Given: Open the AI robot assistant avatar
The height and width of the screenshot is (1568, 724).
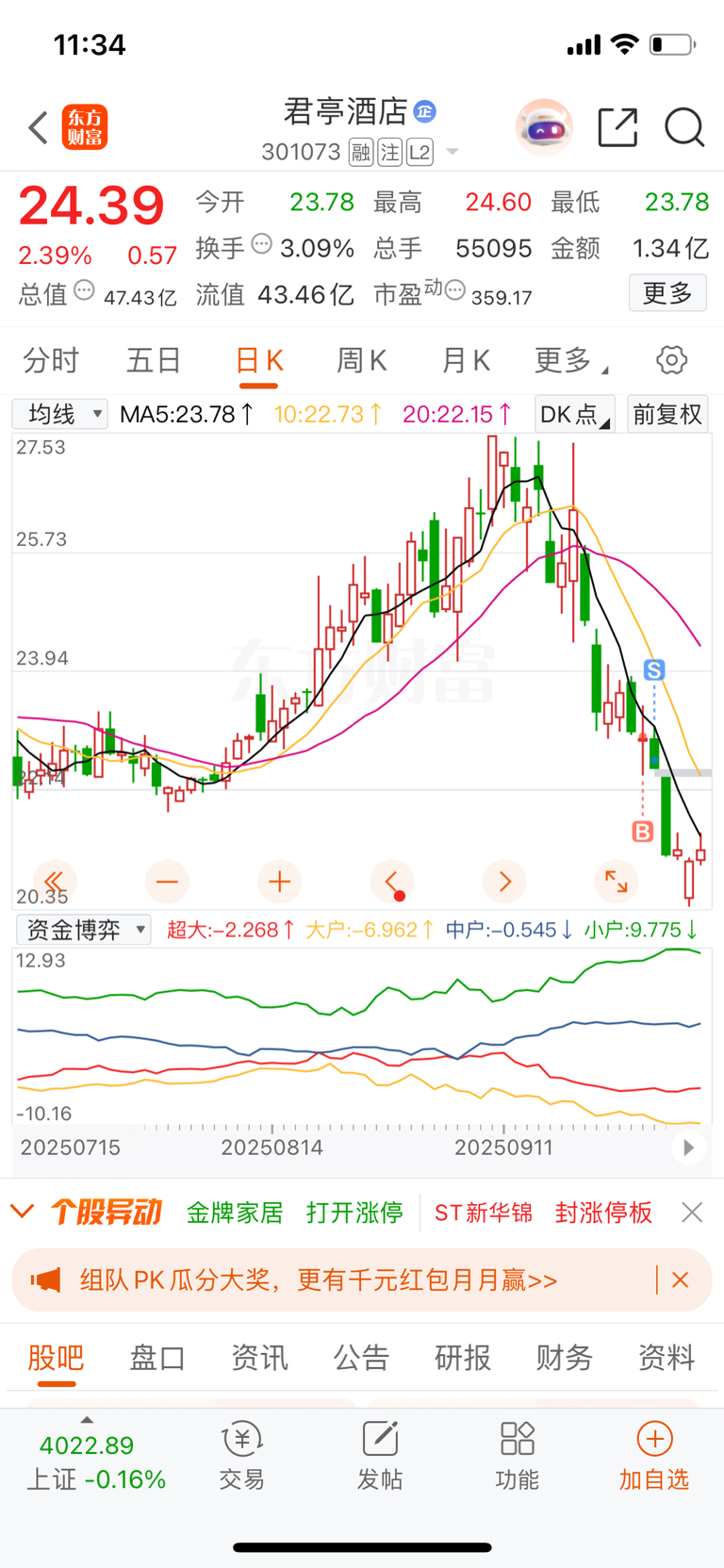Looking at the screenshot, I should tap(545, 127).
